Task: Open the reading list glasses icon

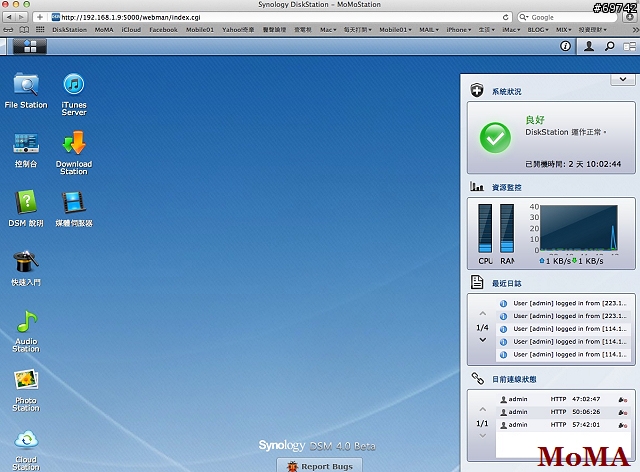Action: pos(8,29)
